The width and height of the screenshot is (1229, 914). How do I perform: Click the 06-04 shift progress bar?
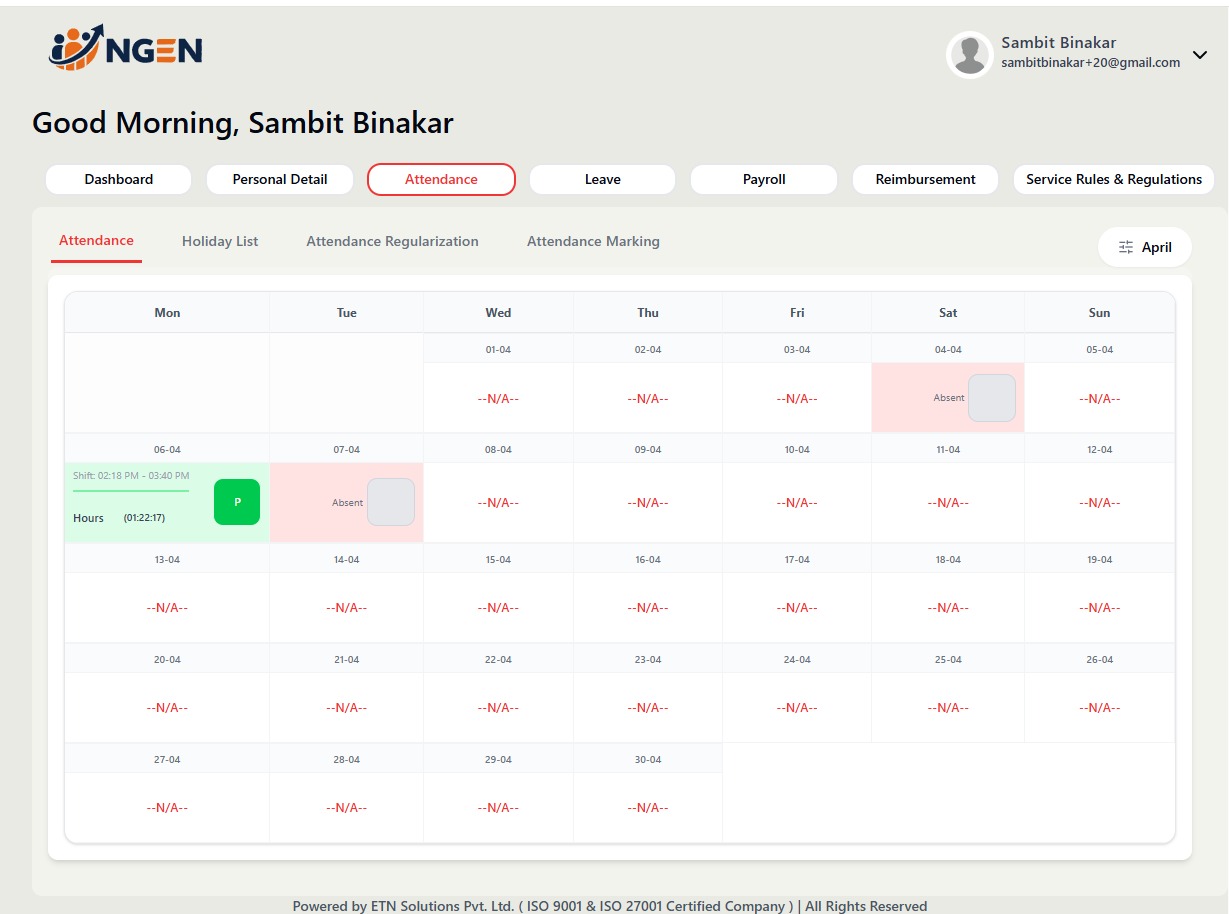tap(131, 491)
